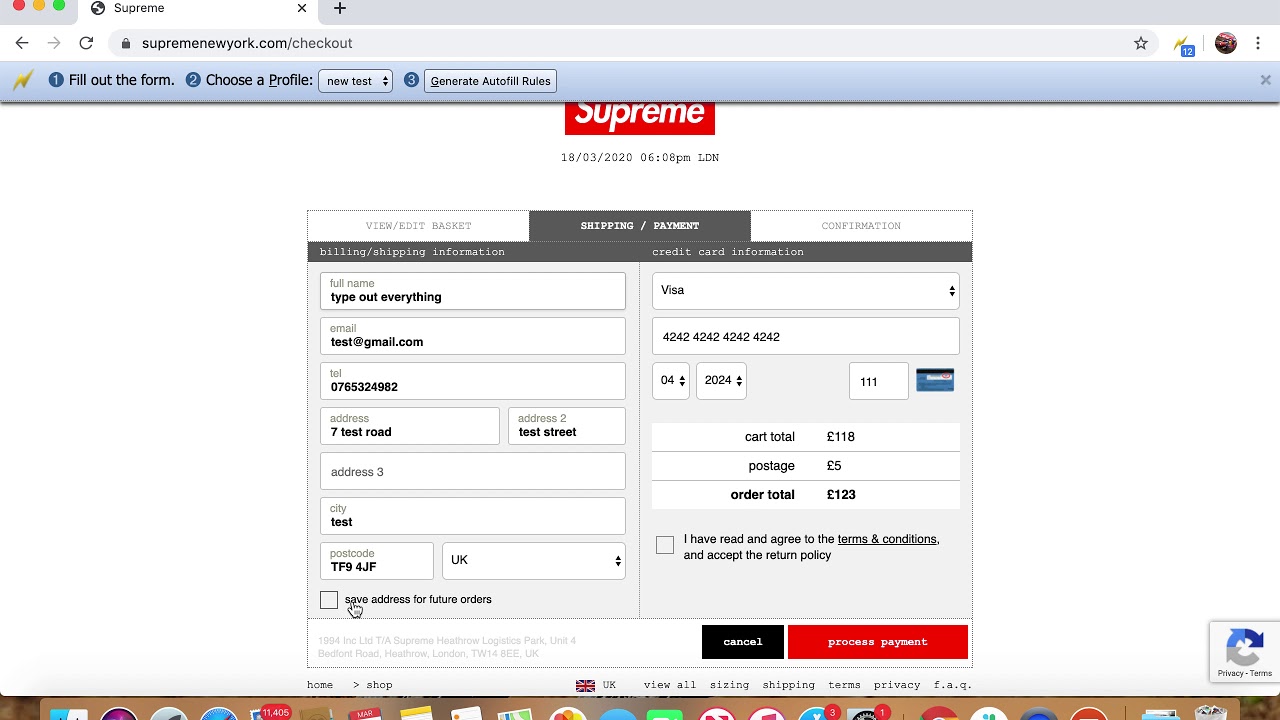Tick save address for future orders

[x=329, y=600]
